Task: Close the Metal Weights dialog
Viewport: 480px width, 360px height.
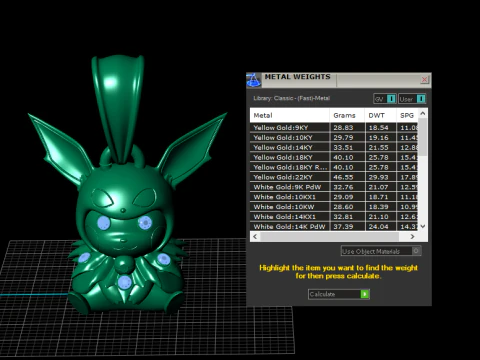Action: 424,80
